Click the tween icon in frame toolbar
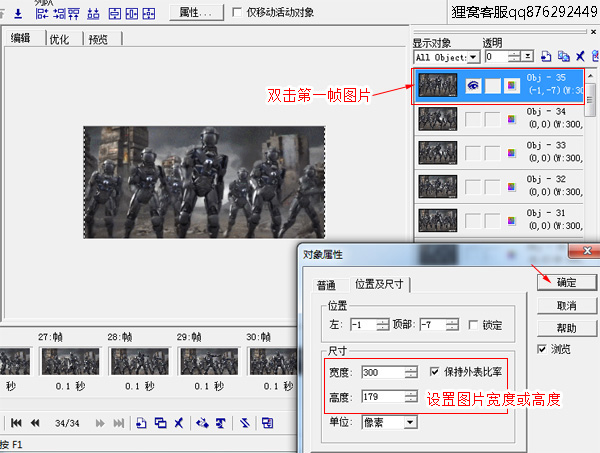The image size is (600, 453). click(x=202, y=423)
